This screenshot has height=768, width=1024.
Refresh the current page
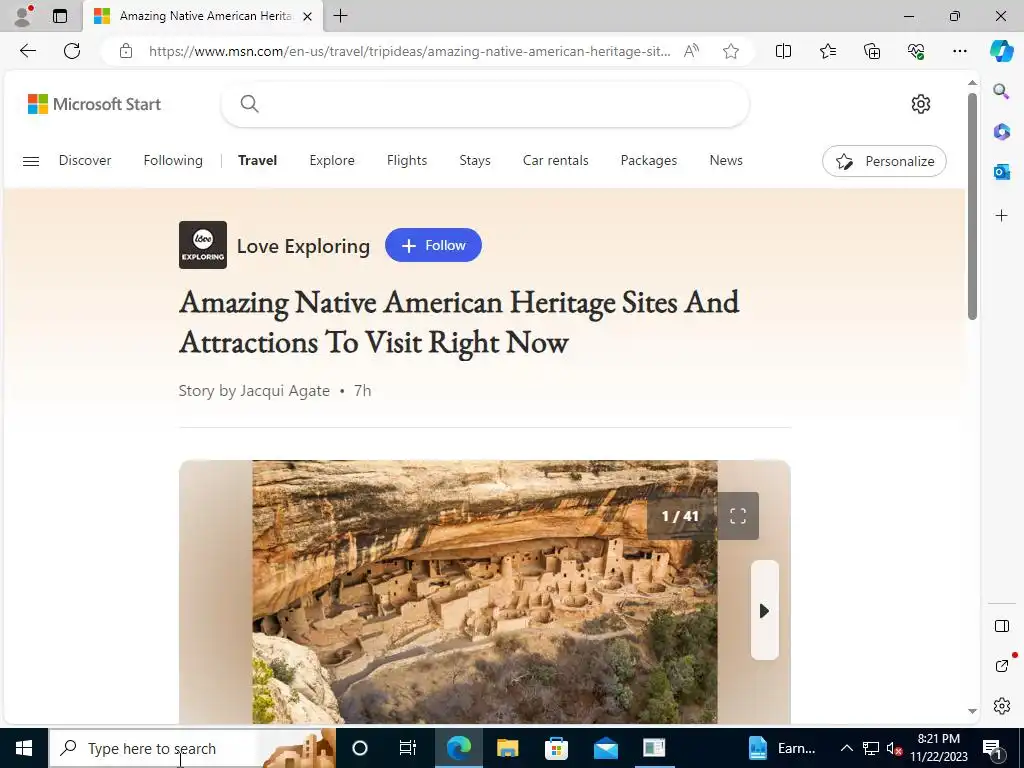coord(72,51)
